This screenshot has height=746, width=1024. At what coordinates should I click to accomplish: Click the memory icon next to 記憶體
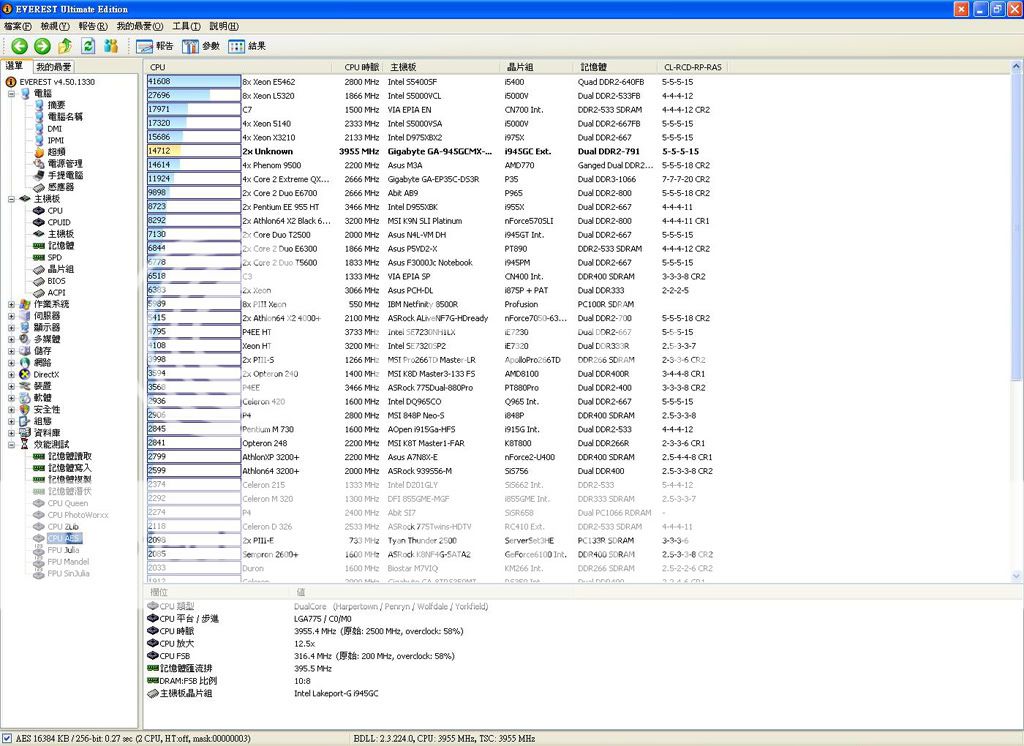pyautogui.click(x=39, y=246)
